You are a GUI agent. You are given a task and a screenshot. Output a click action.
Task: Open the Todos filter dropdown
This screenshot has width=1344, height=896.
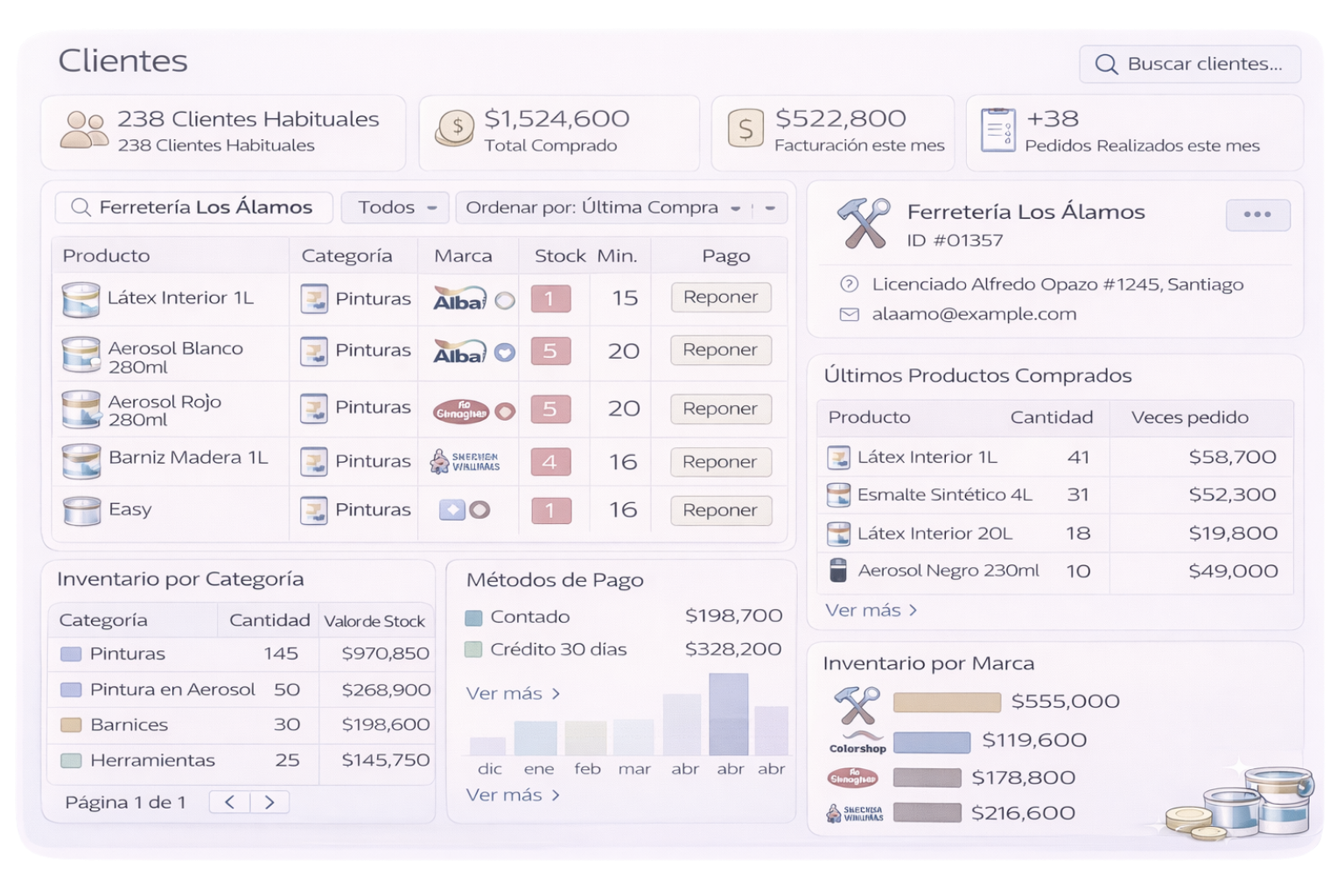(395, 207)
